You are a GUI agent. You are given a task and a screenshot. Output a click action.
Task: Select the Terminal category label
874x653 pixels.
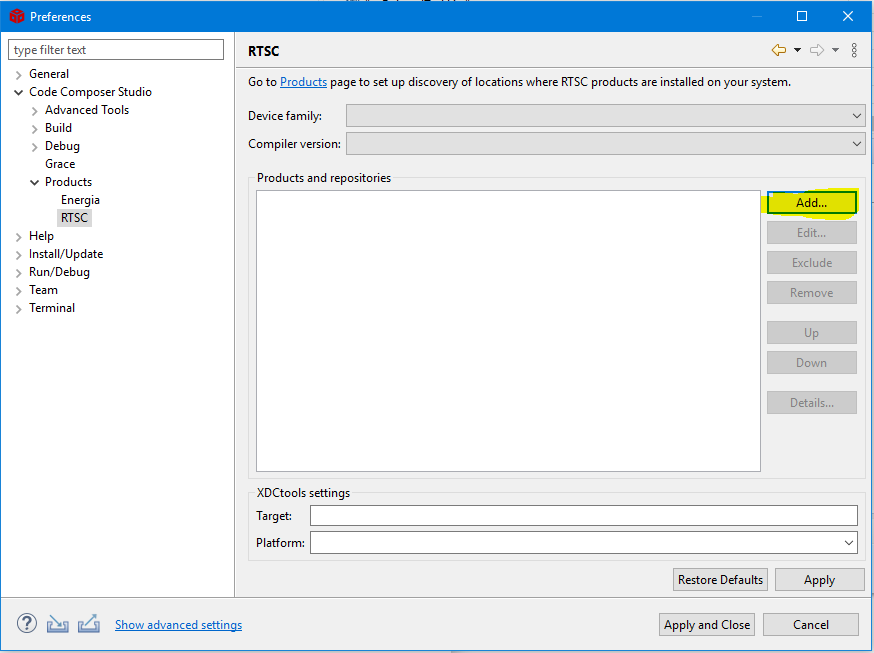click(52, 308)
